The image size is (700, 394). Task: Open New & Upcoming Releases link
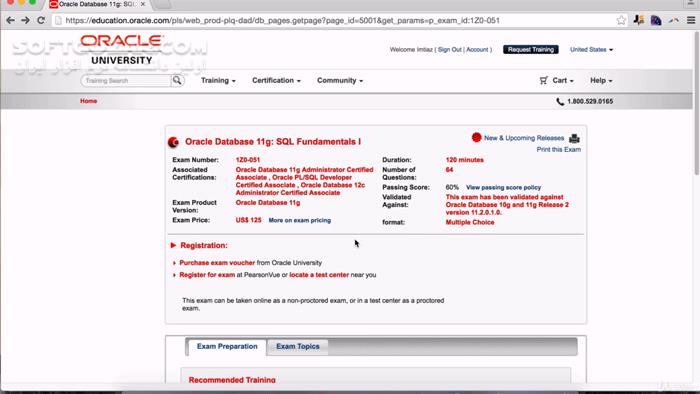tap(524, 138)
